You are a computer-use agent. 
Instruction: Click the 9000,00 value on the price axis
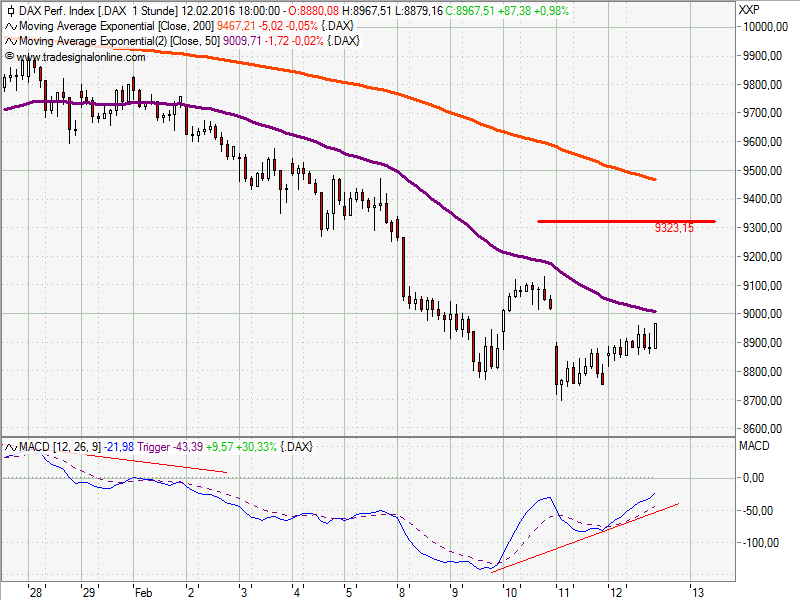tap(760, 314)
